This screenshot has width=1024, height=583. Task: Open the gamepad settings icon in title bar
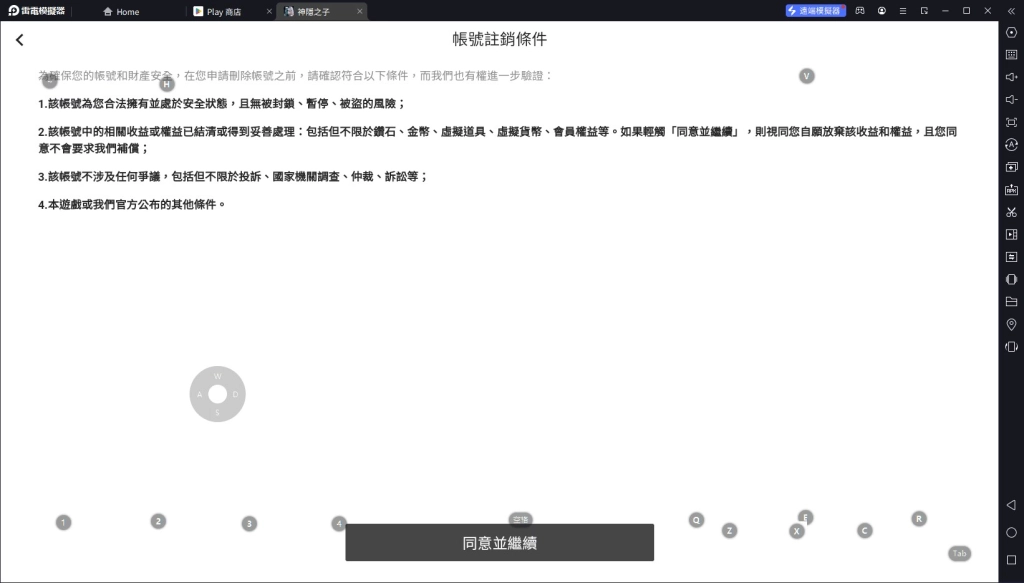(x=859, y=11)
